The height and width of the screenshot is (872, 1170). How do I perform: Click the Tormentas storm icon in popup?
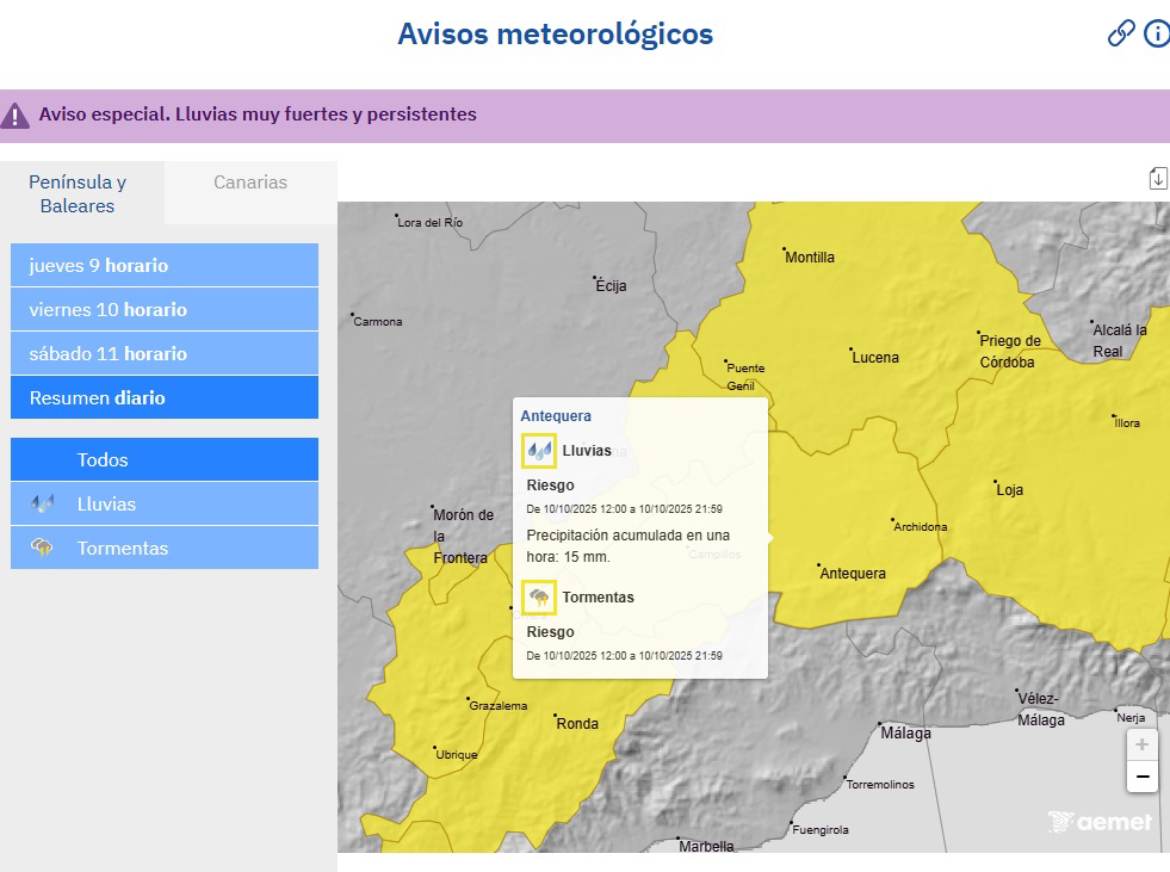click(539, 598)
